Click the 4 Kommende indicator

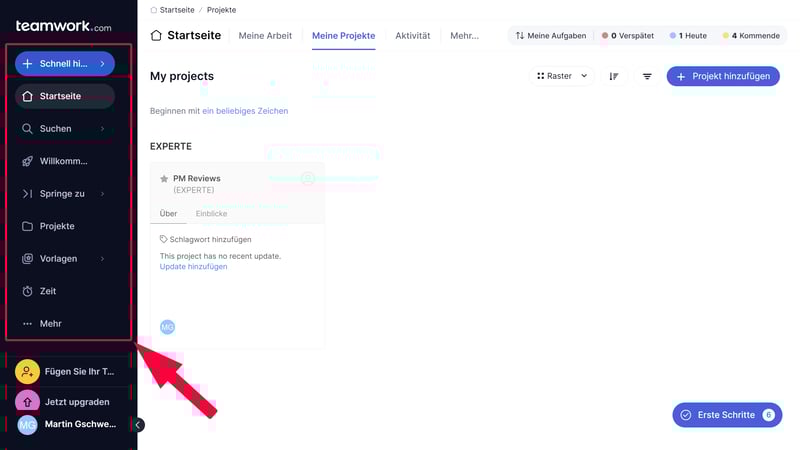pos(751,36)
